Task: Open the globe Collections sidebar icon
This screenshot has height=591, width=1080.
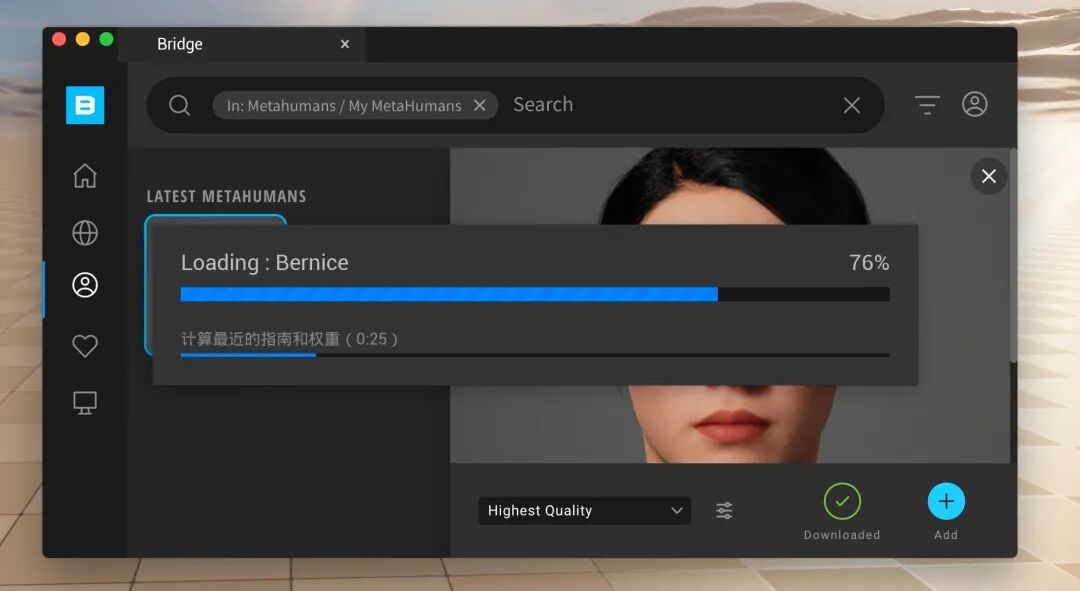Action: click(85, 233)
